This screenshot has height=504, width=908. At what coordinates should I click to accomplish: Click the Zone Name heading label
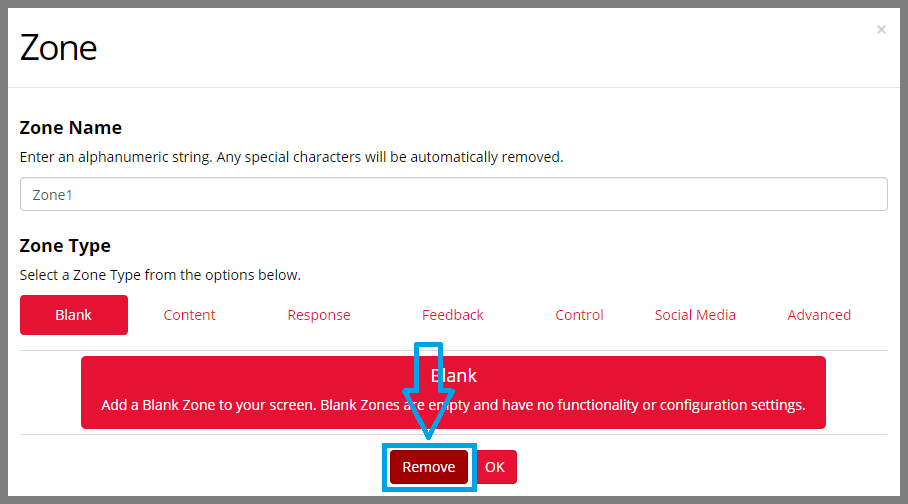(71, 128)
